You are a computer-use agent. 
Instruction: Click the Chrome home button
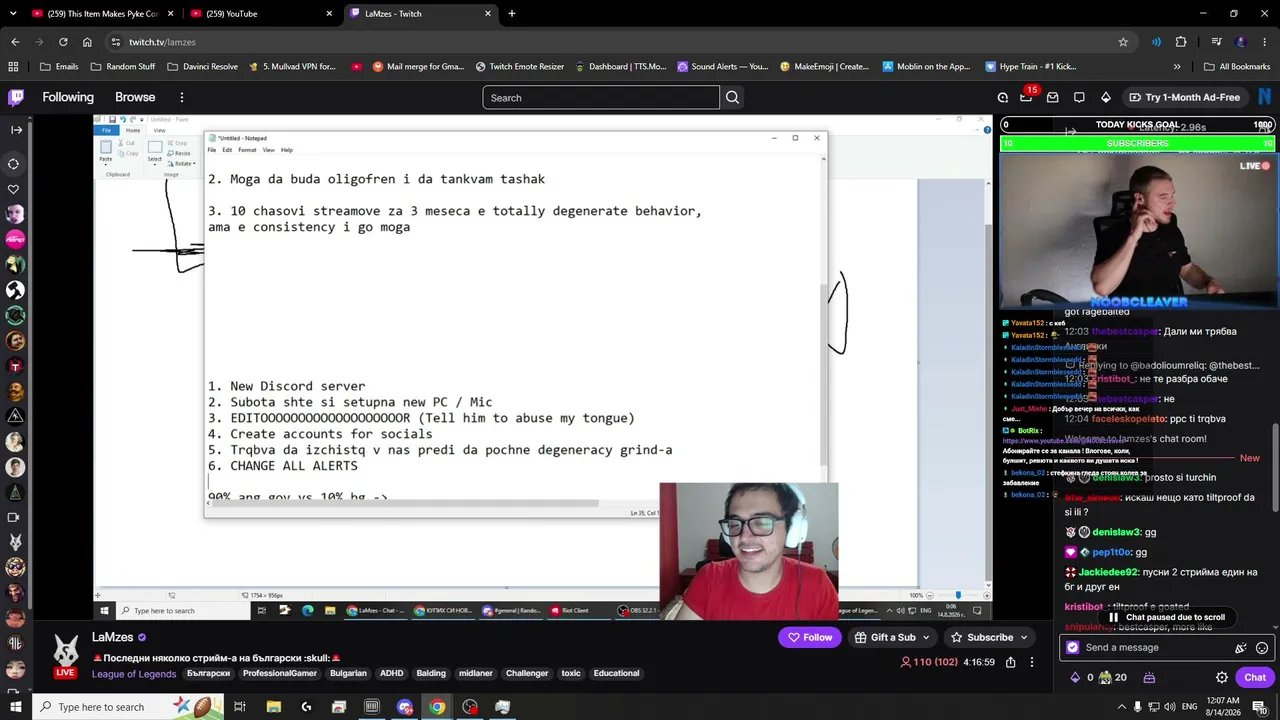click(87, 42)
